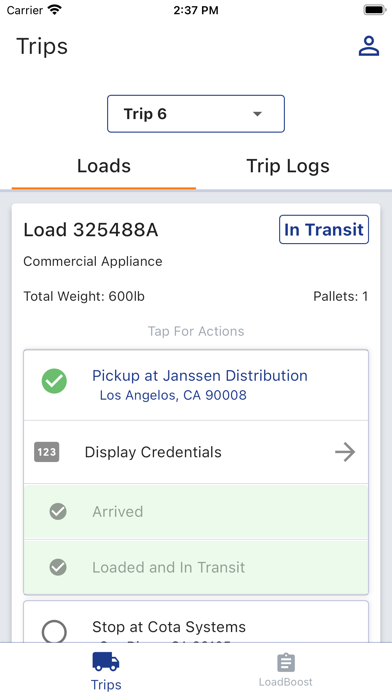Tap the battery indicator icon
The image size is (392, 696).
[374, 10]
